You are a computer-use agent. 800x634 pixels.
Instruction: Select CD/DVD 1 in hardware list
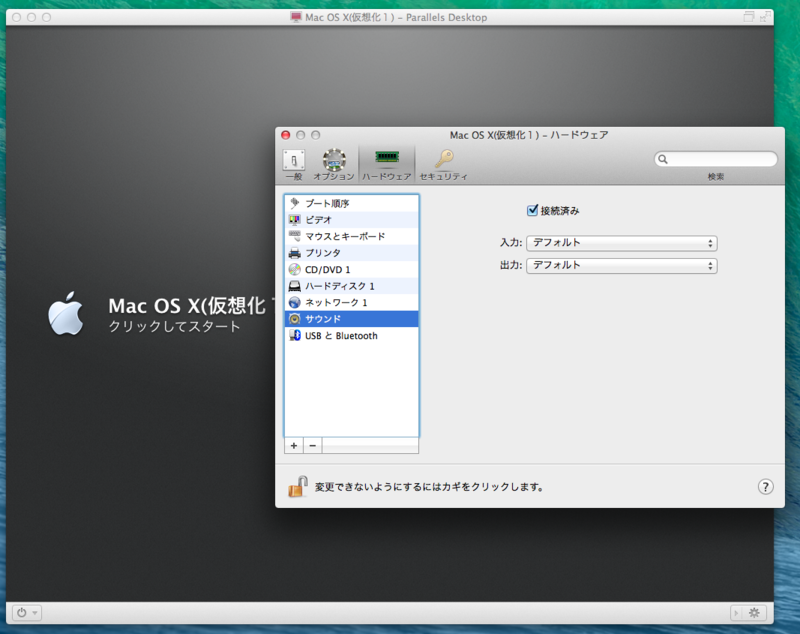352,269
